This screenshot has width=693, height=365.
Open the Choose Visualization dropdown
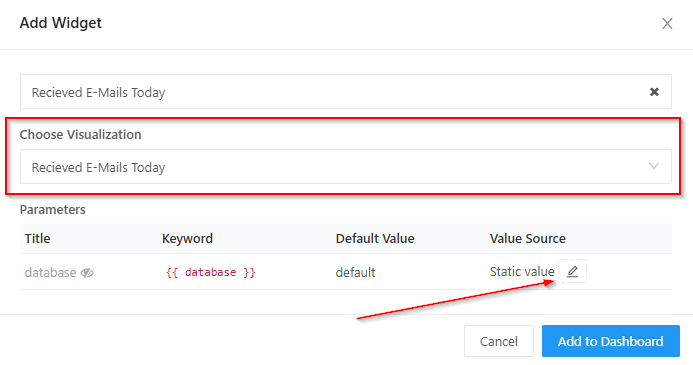click(346, 167)
